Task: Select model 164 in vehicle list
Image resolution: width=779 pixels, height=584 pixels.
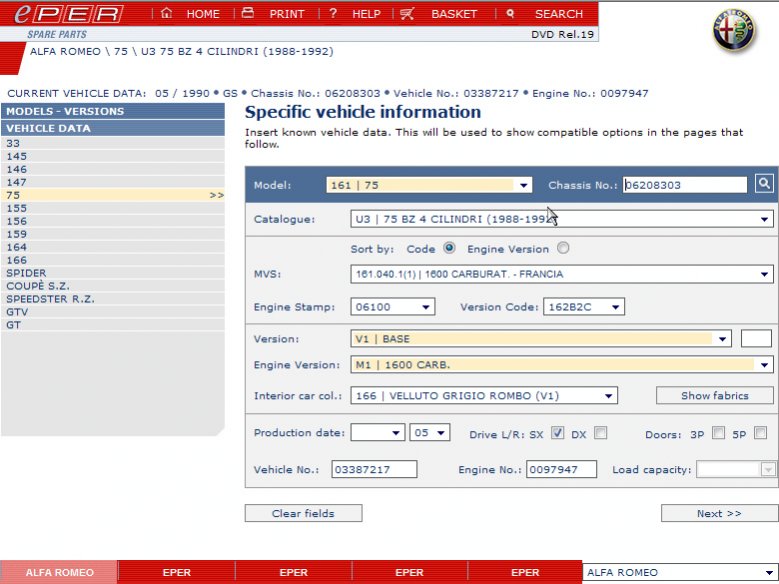Action: tap(17, 247)
